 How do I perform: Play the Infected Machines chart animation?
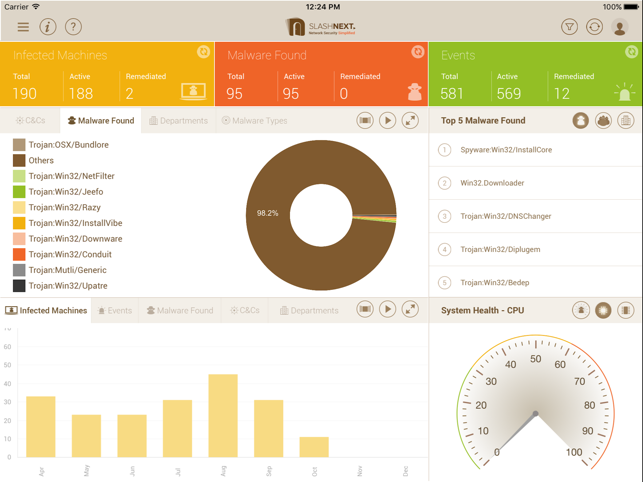pos(387,309)
